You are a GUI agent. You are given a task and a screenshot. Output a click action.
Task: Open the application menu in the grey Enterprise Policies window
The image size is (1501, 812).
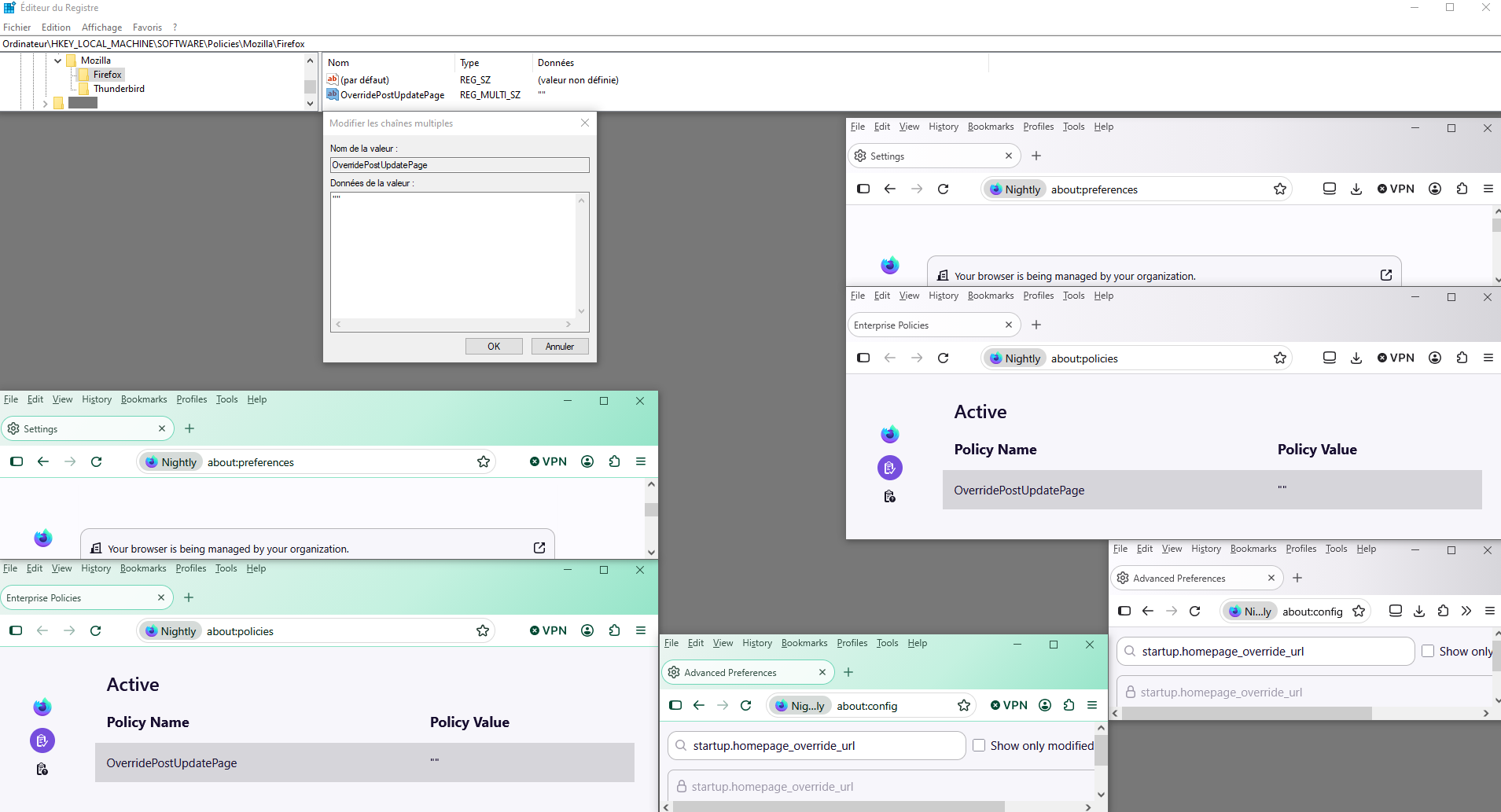[1488, 358]
